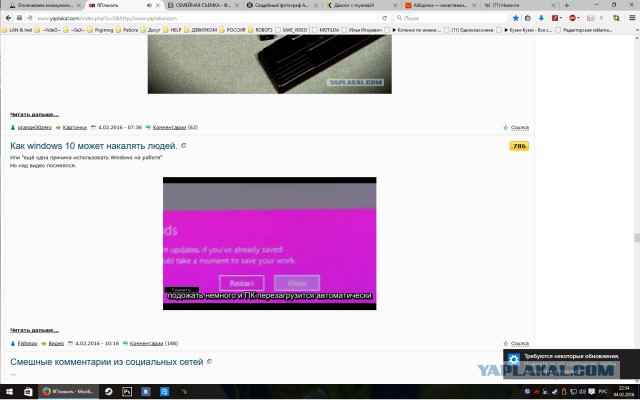Open the ДЭВИЛКОМ bookmarks folder
Screen dimensions: 640x400
[200, 30]
